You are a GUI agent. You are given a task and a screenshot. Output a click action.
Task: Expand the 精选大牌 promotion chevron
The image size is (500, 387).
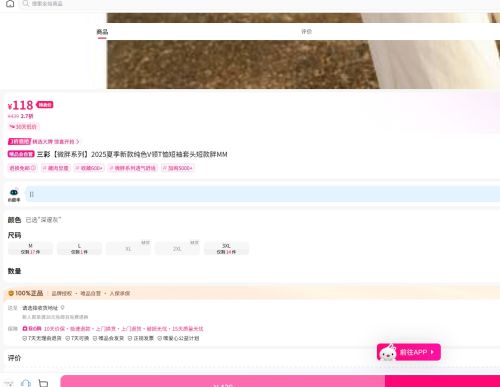point(78,142)
